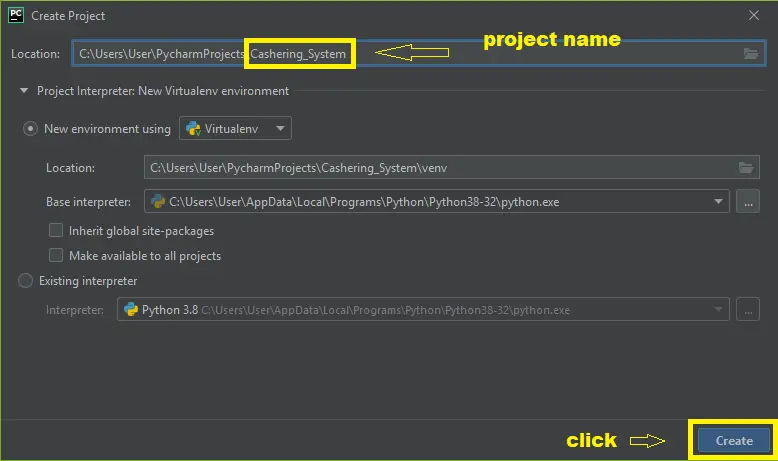Enable Inherit global site-packages
This screenshot has width=778, height=461.
pyautogui.click(x=57, y=231)
